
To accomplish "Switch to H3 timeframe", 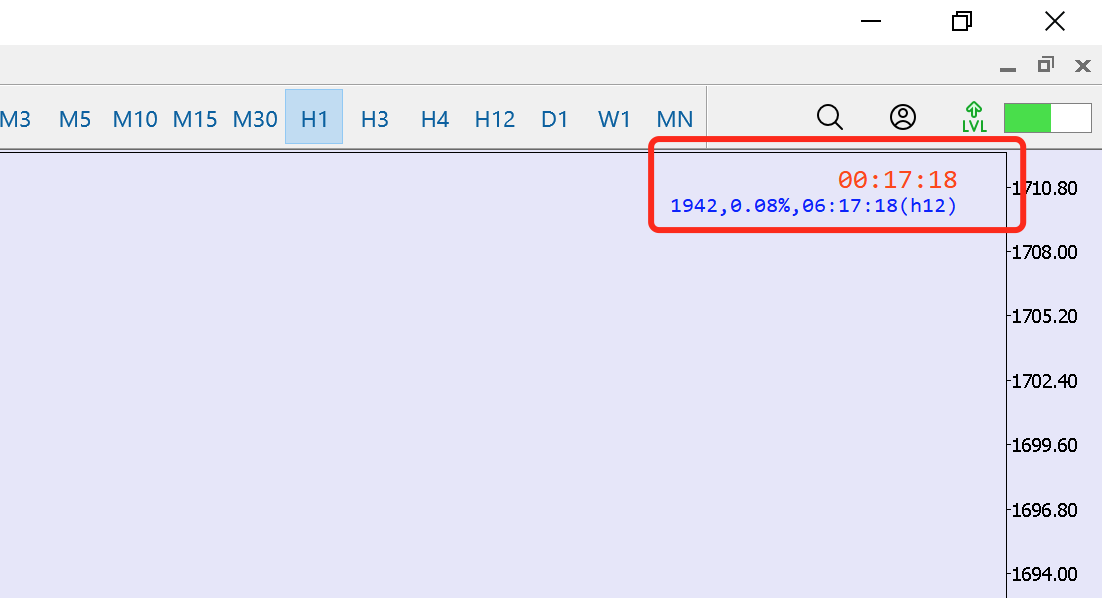I will coord(374,119).
